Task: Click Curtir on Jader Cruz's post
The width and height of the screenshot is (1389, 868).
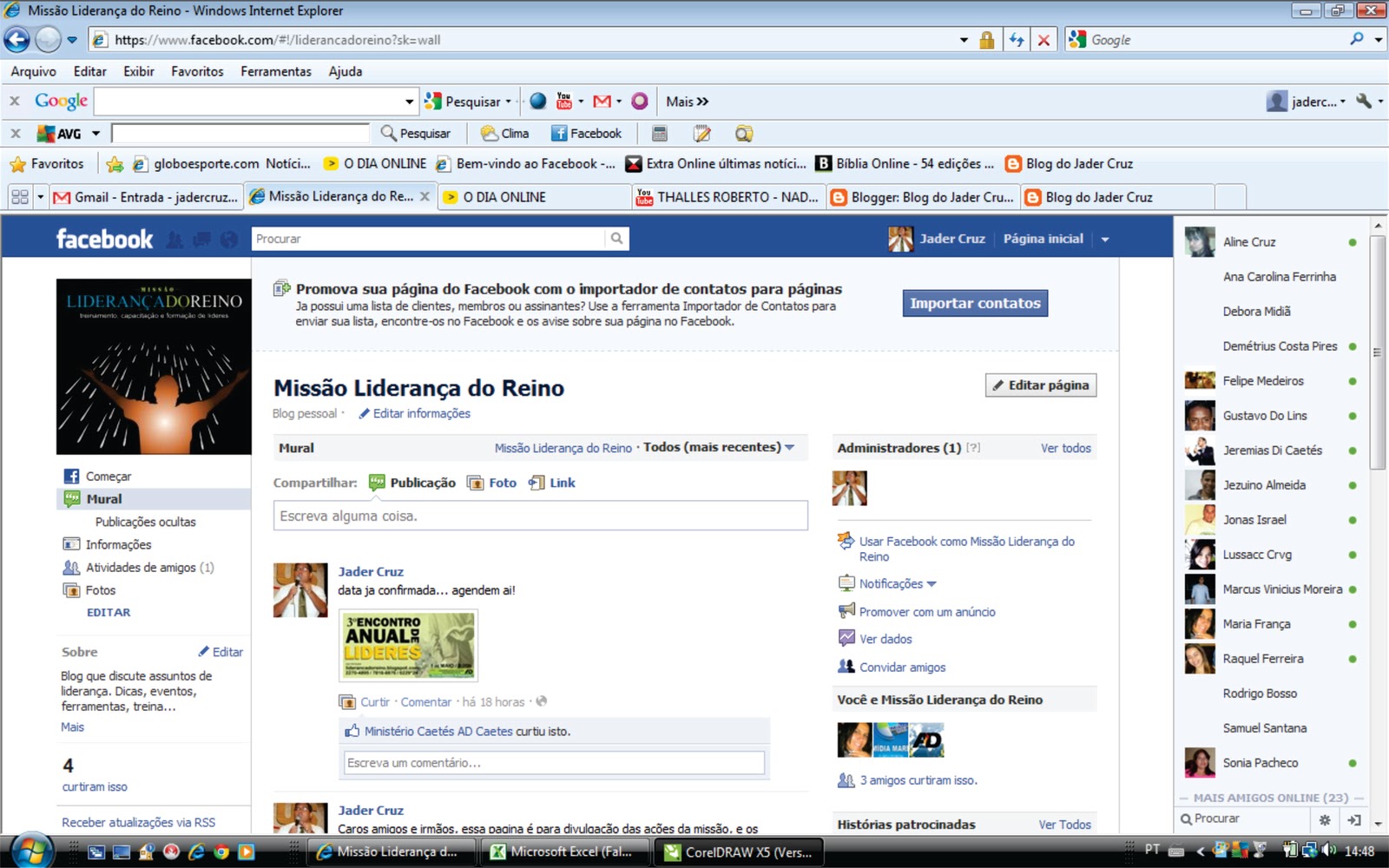Action: (375, 702)
